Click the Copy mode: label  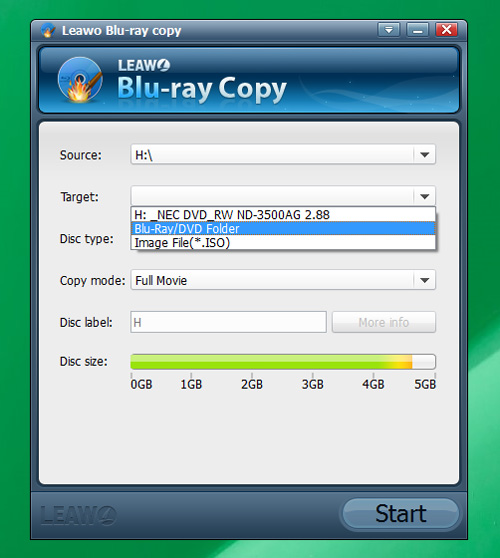coord(93,281)
